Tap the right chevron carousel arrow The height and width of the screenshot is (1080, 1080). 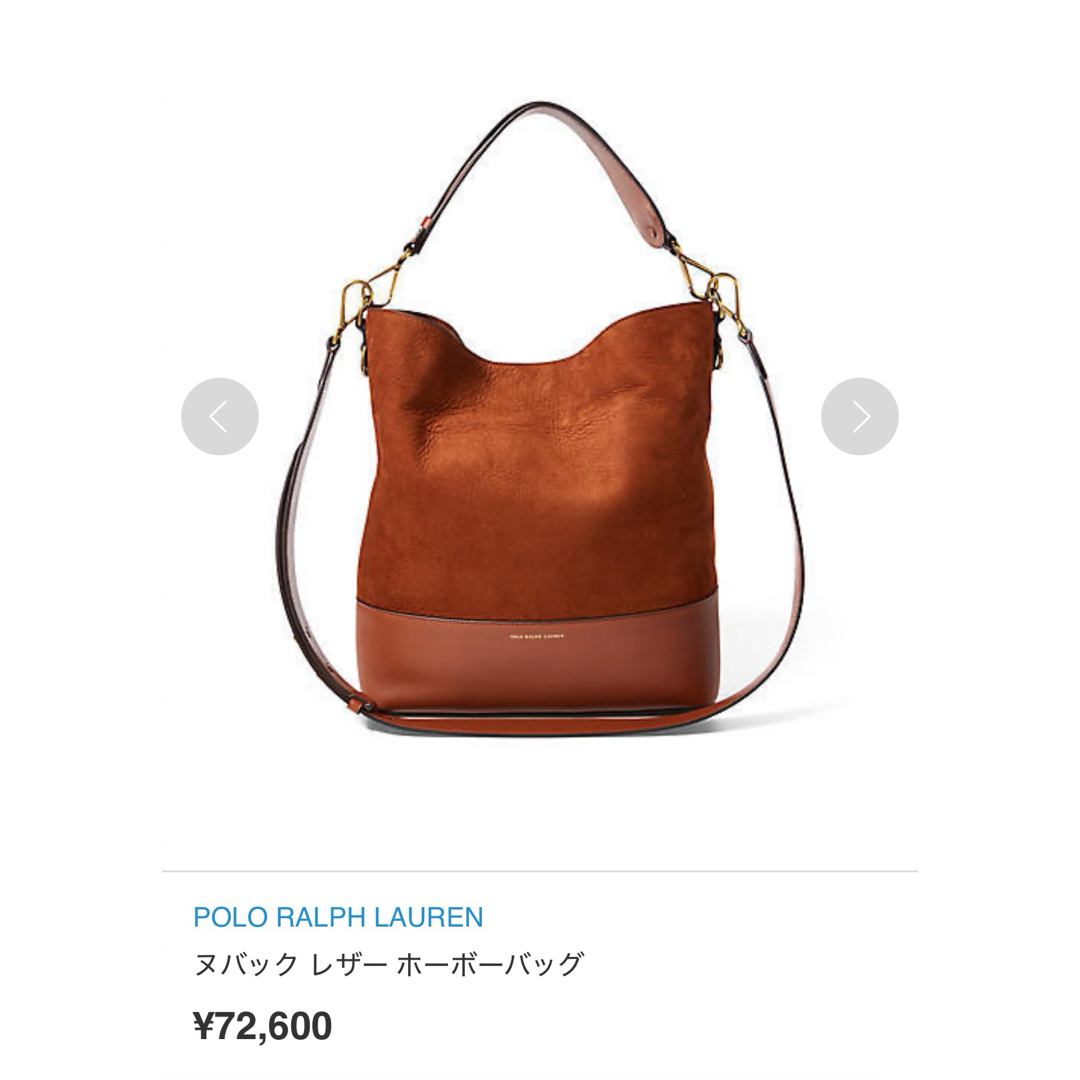[x=861, y=416]
